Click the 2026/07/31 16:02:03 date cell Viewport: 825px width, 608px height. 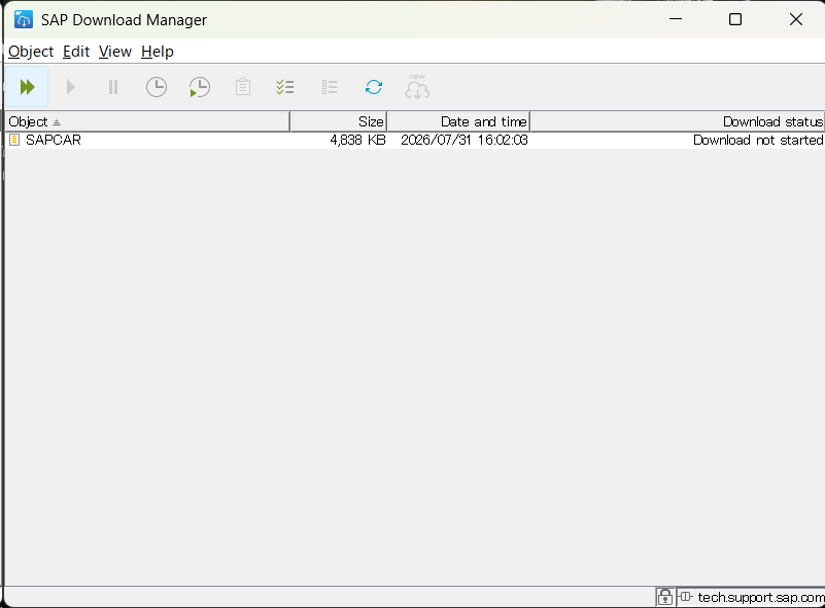(464, 140)
